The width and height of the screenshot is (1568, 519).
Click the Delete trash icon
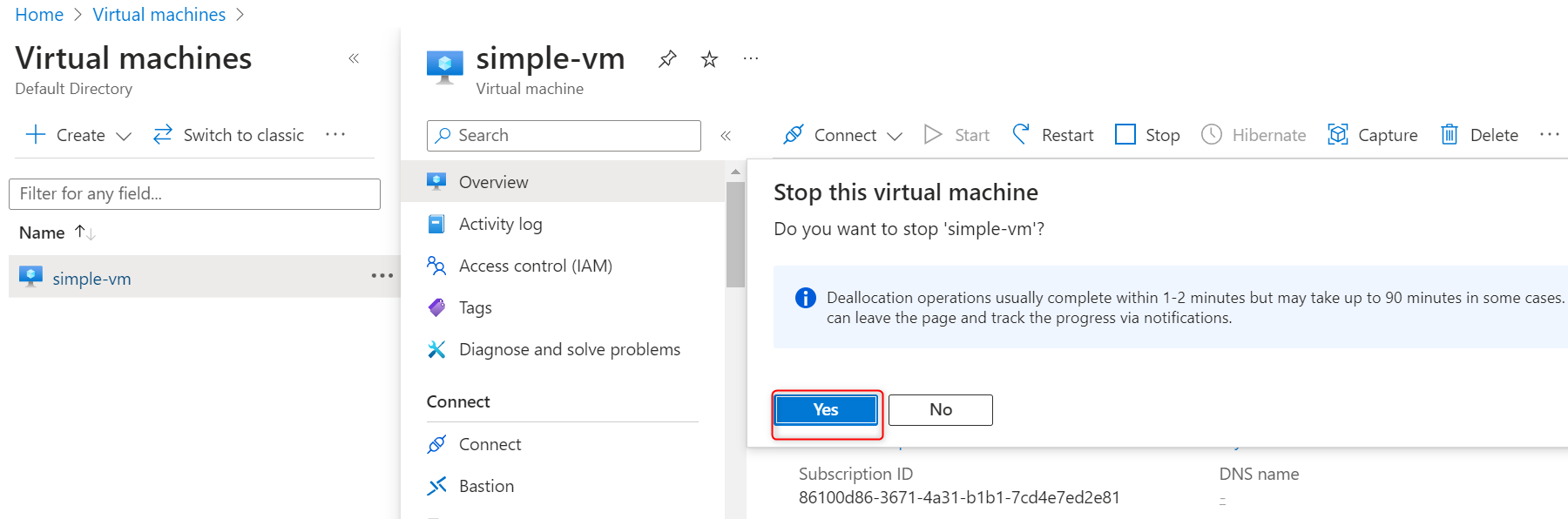click(x=1449, y=134)
